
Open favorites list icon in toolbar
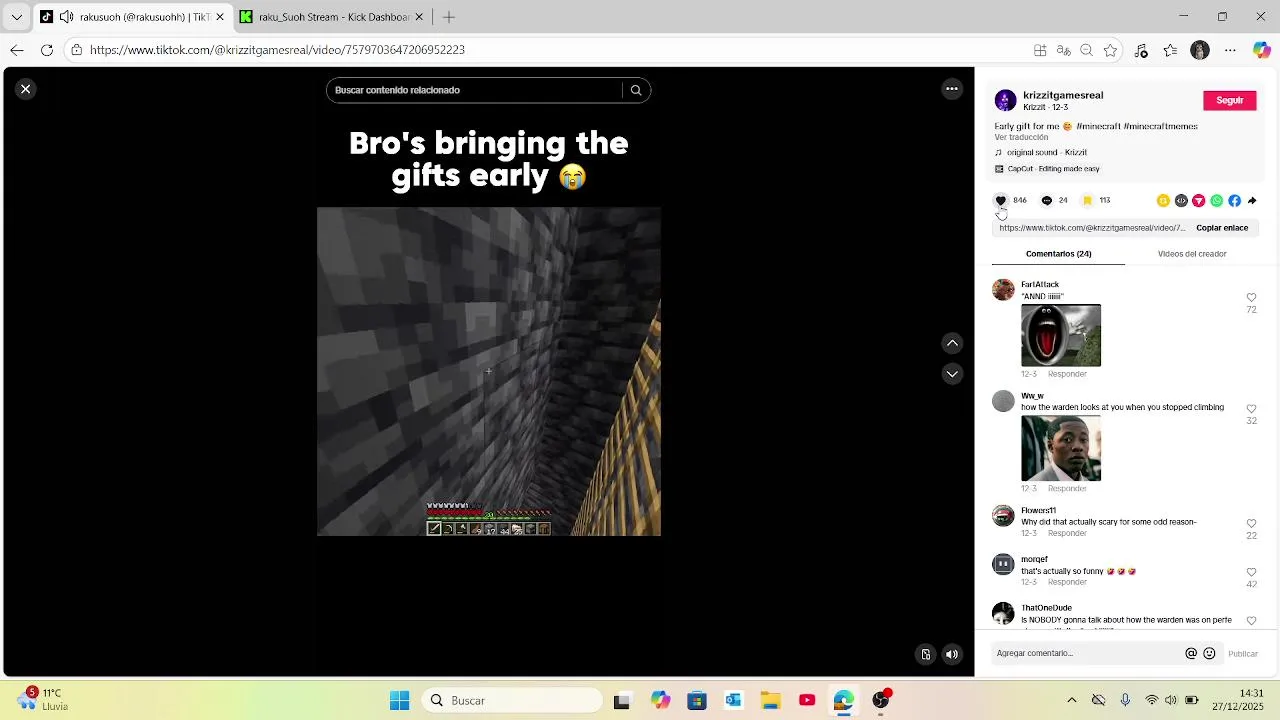(1171, 50)
